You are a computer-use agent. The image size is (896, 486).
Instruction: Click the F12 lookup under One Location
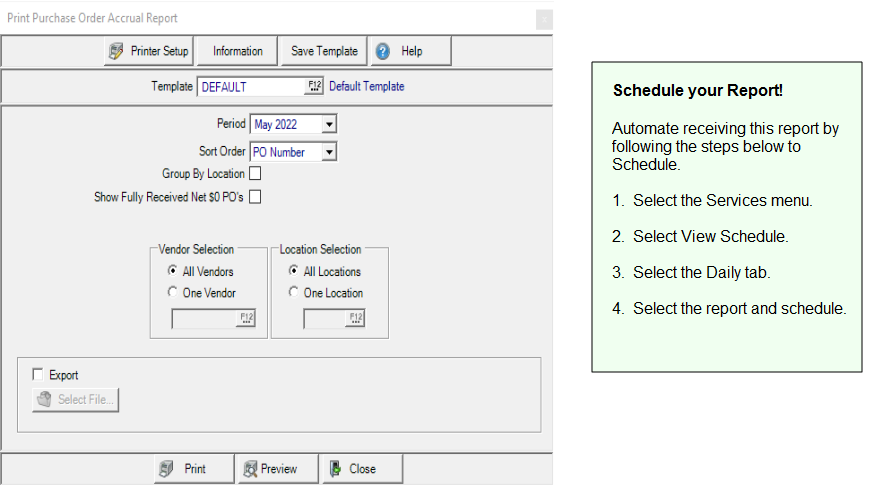[354, 319]
